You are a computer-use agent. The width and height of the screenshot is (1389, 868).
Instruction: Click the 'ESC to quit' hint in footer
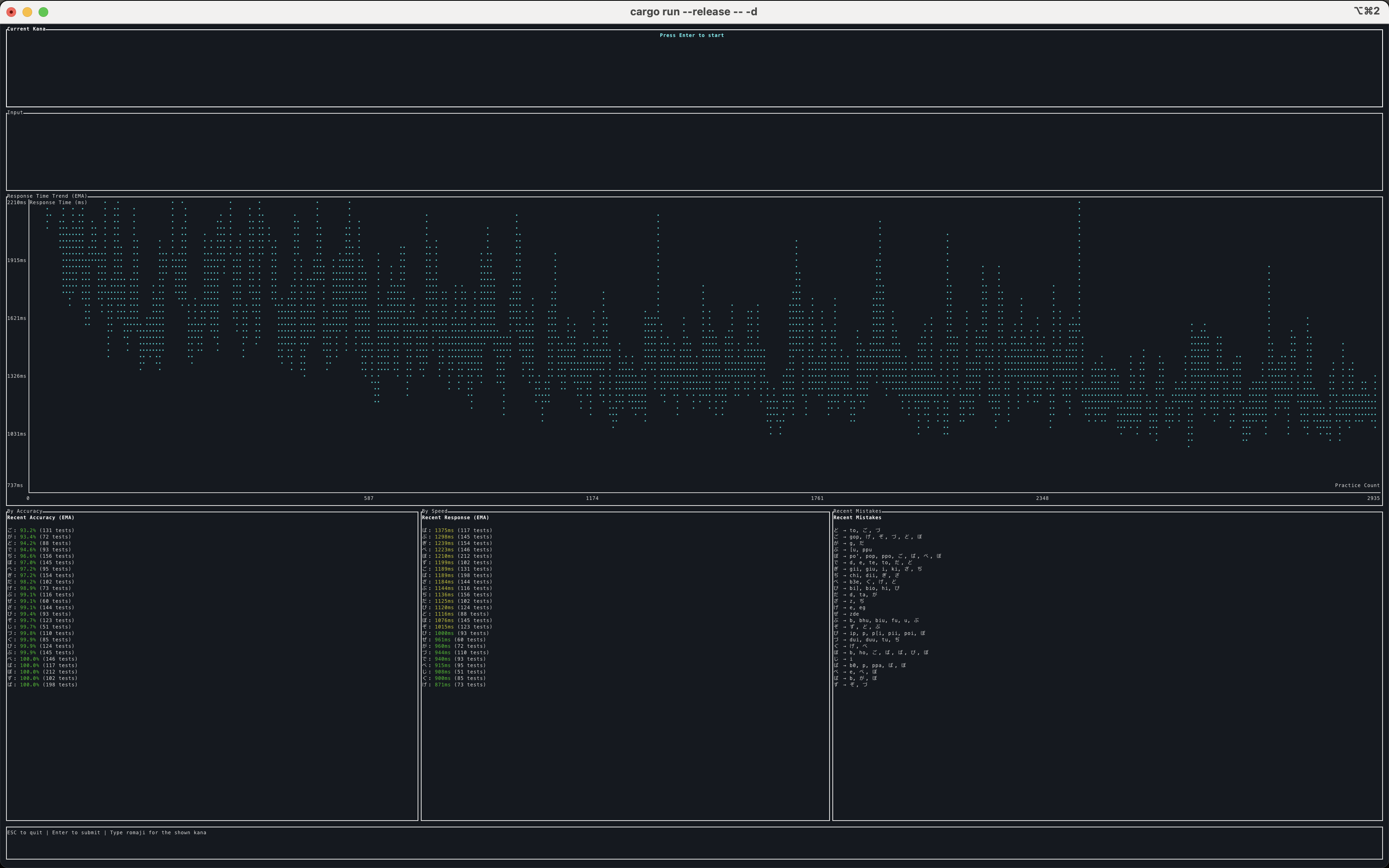(25, 832)
